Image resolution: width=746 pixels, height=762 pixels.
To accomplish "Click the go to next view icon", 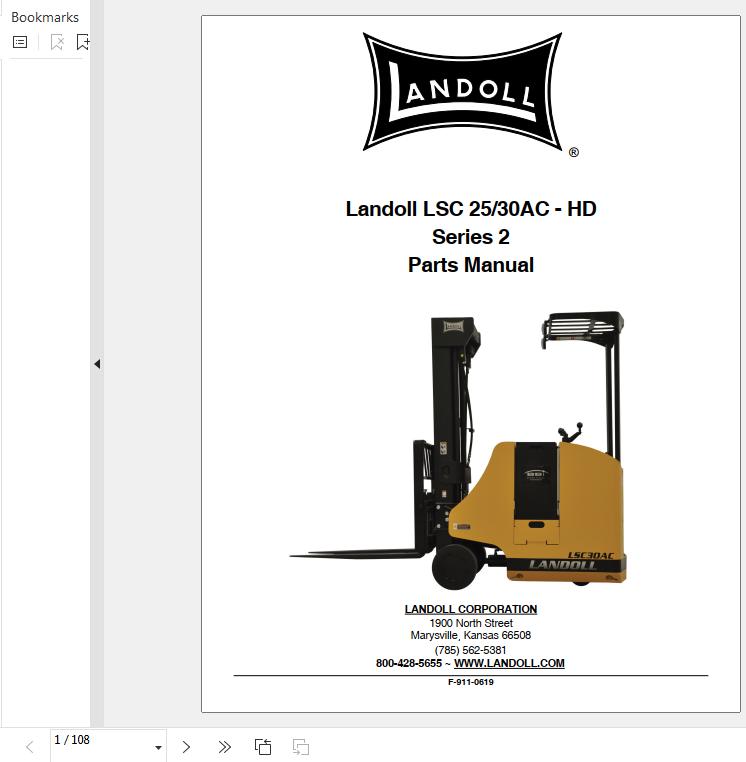I will point(301,747).
